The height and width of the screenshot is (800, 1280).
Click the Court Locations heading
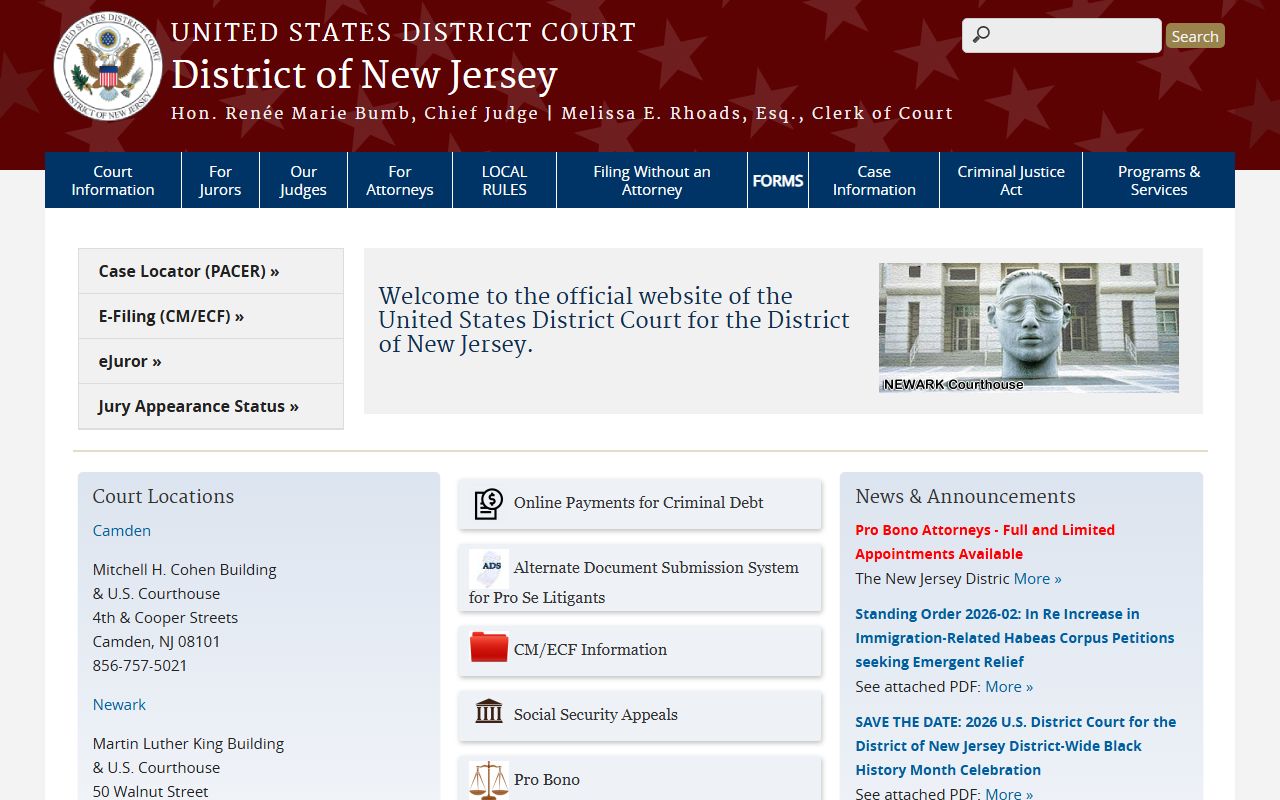163,496
